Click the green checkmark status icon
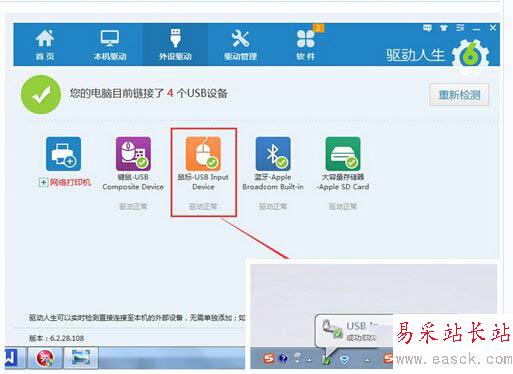This screenshot has width=513, height=374. point(41,95)
